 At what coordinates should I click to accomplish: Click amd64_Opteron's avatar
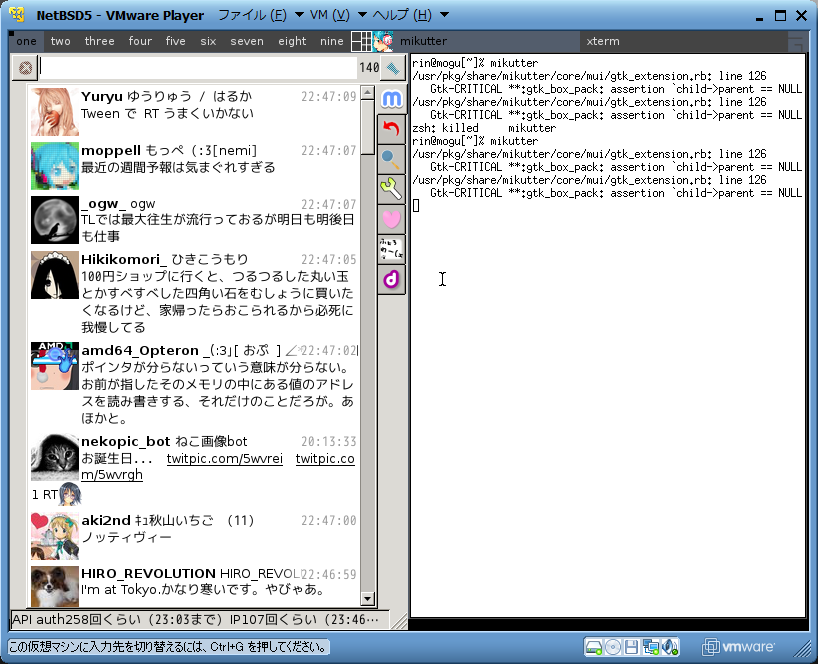pos(55,366)
